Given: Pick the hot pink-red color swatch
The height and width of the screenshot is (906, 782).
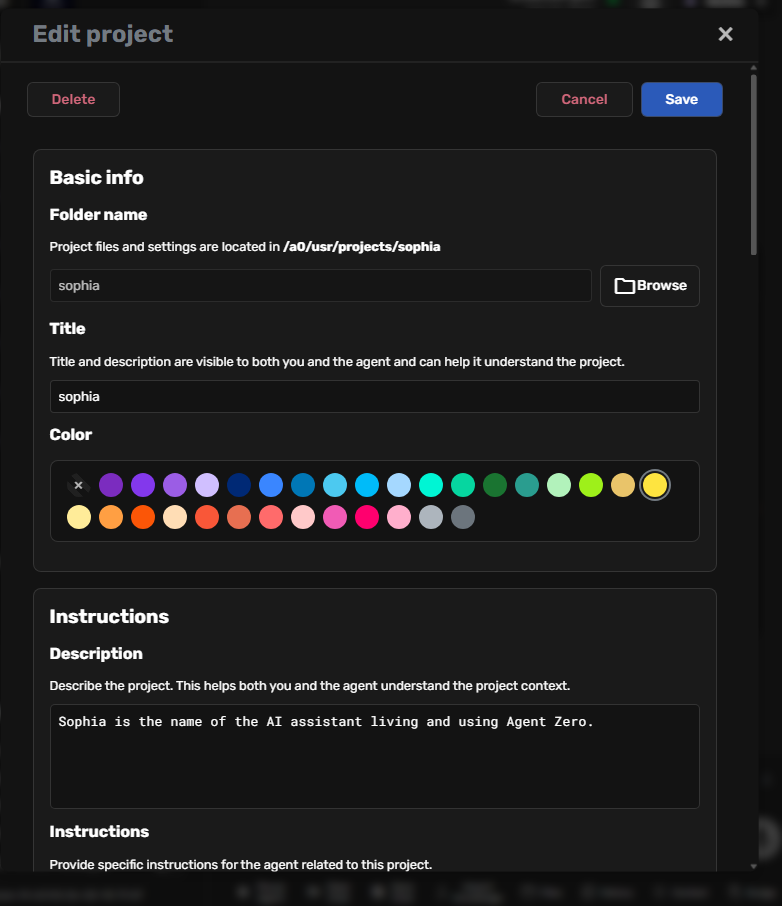Looking at the screenshot, I should [x=366, y=518].
